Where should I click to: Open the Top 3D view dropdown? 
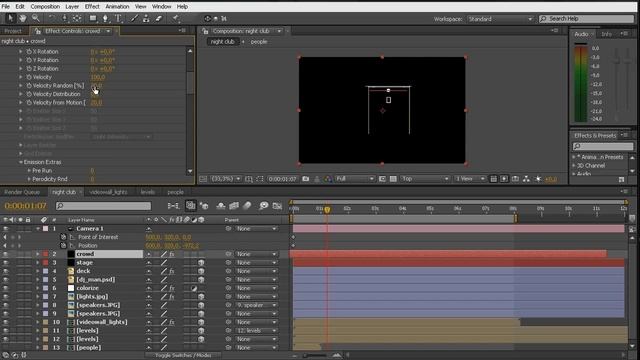click(x=425, y=179)
